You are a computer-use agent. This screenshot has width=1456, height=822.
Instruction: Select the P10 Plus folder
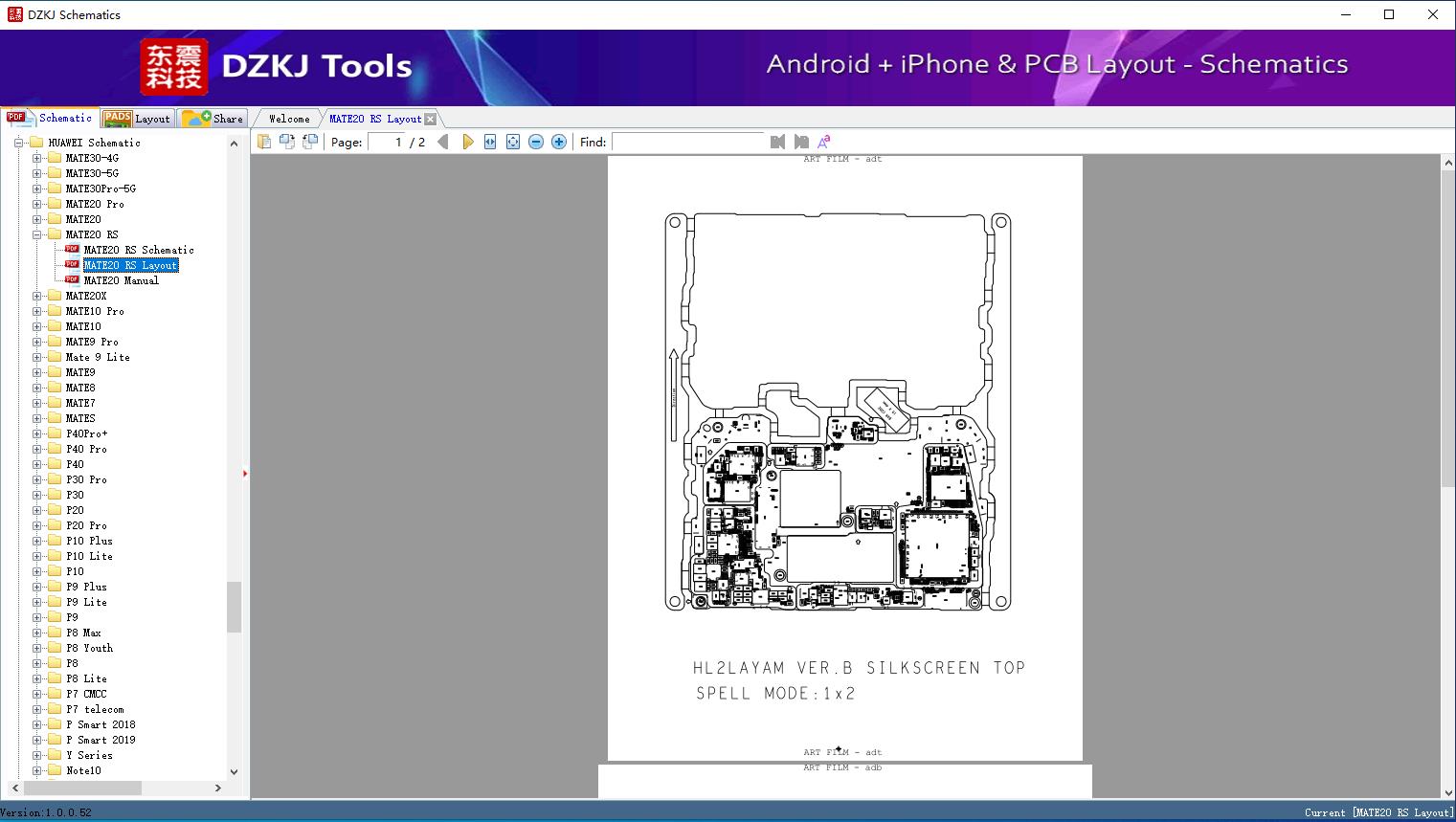point(89,541)
